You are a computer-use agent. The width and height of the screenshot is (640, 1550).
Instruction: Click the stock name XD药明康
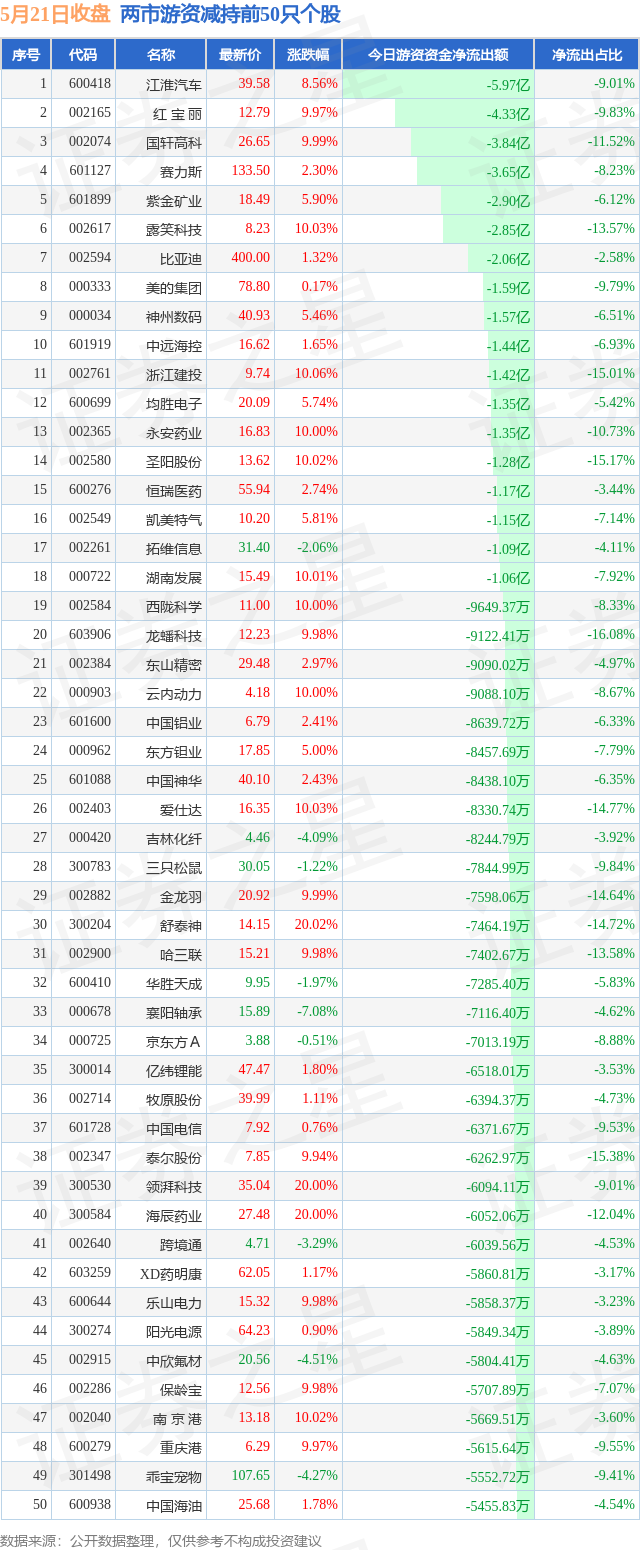(171, 1273)
